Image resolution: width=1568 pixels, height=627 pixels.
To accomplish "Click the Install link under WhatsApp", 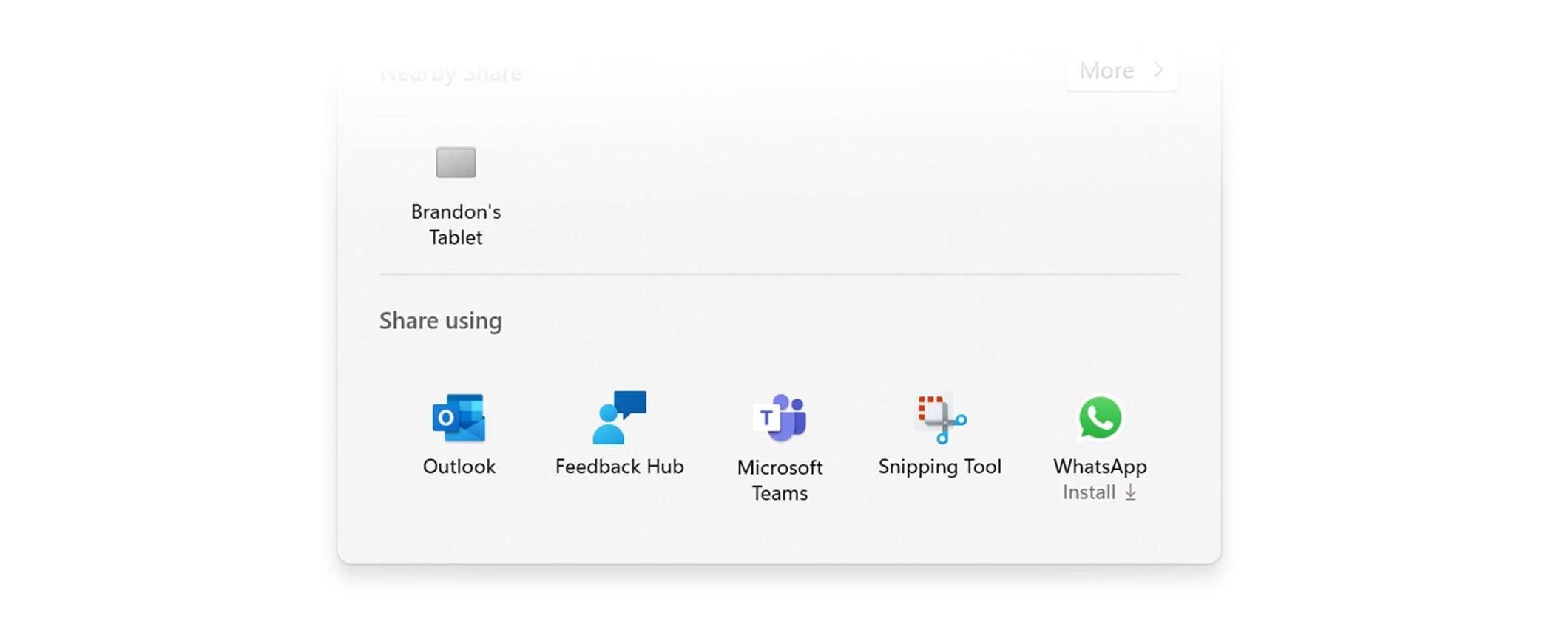I will point(1099,492).
